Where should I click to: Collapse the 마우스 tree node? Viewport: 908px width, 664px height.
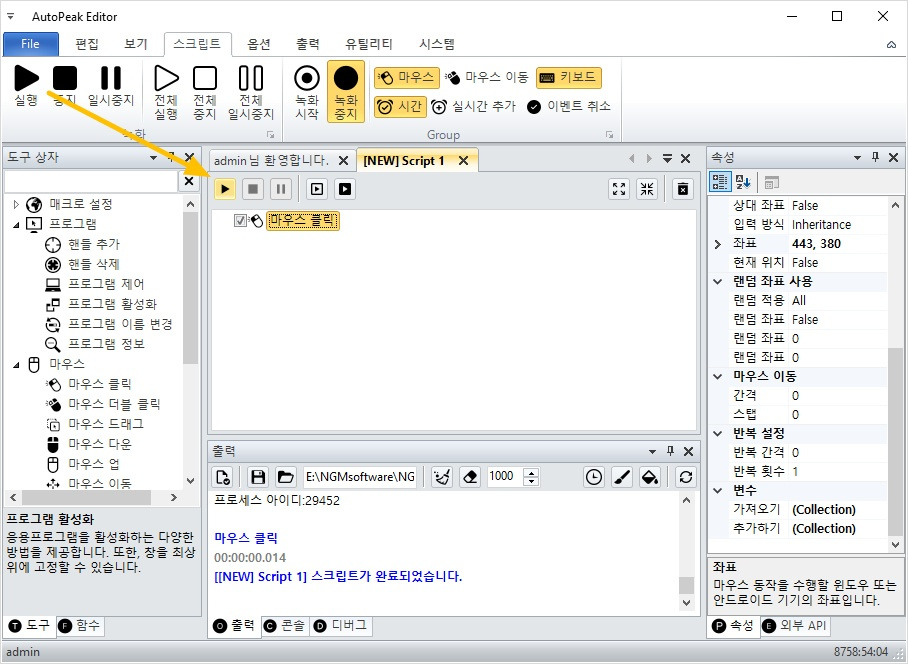[x=16, y=364]
